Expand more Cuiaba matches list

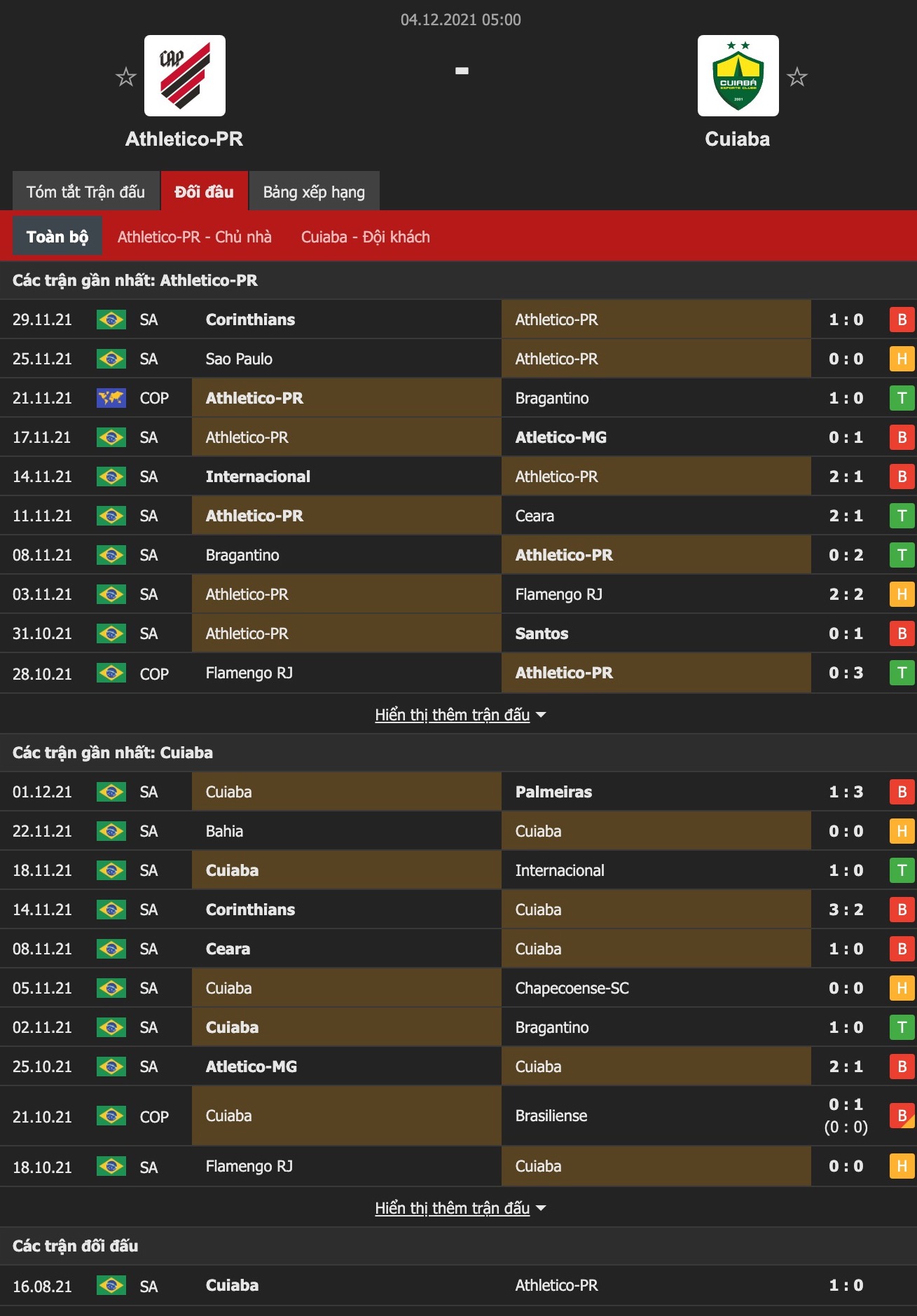click(x=460, y=1208)
